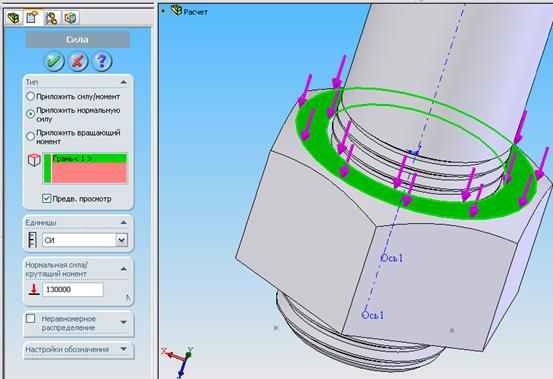Viewport: 553px width, 379px height.
Task: Expand 'Неравномерное распределение' section
Action: click(123, 322)
